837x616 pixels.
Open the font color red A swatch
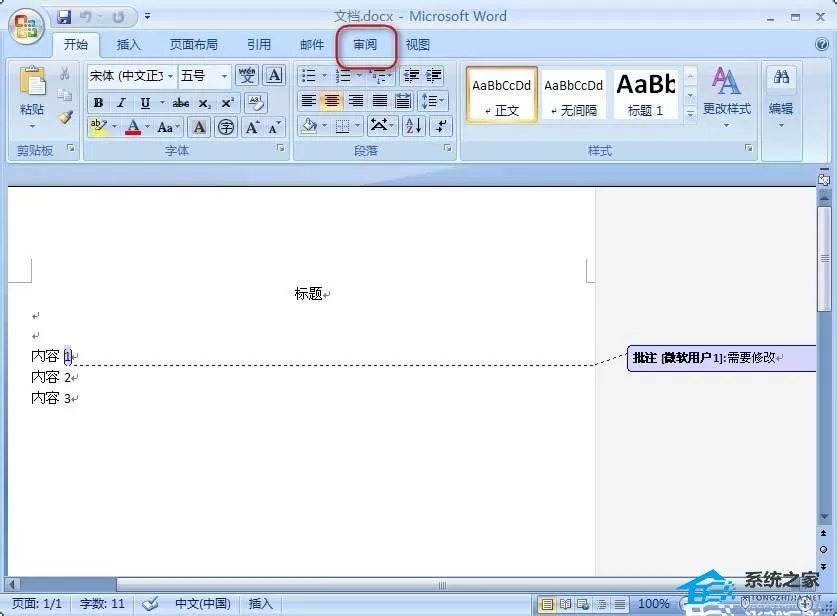click(133, 127)
